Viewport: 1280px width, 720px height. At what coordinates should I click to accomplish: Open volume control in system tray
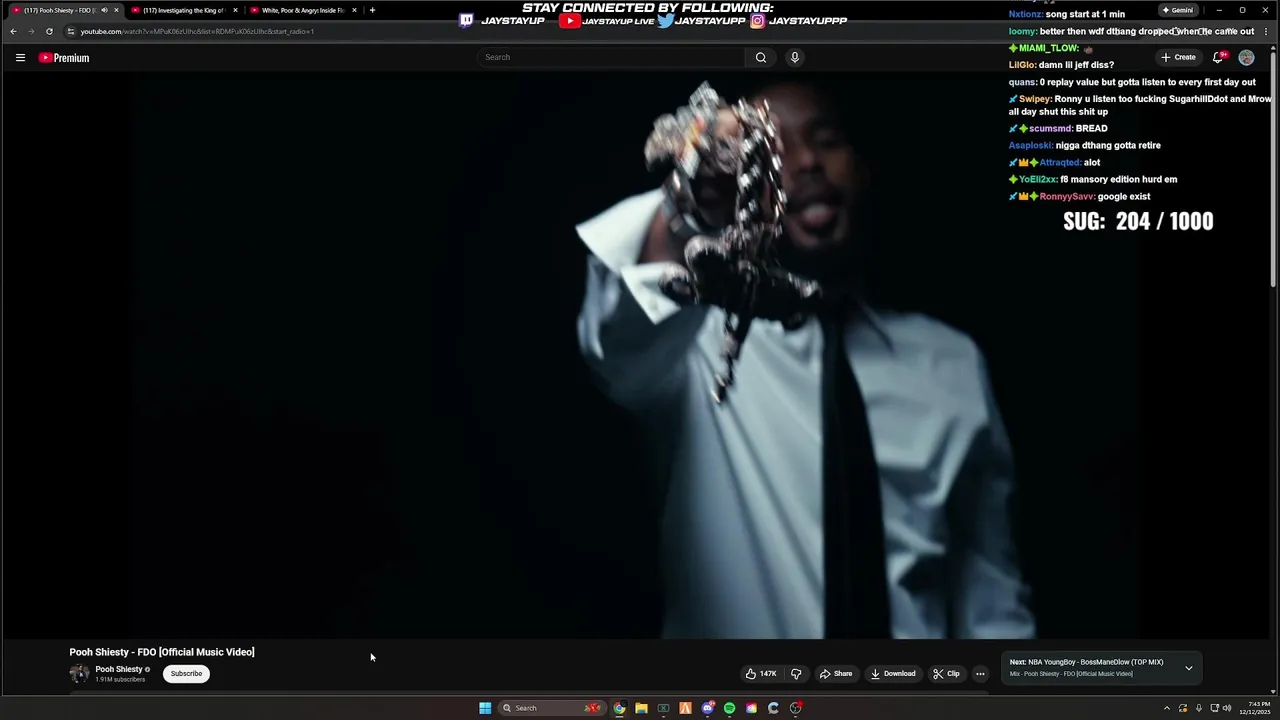[x=1228, y=708]
